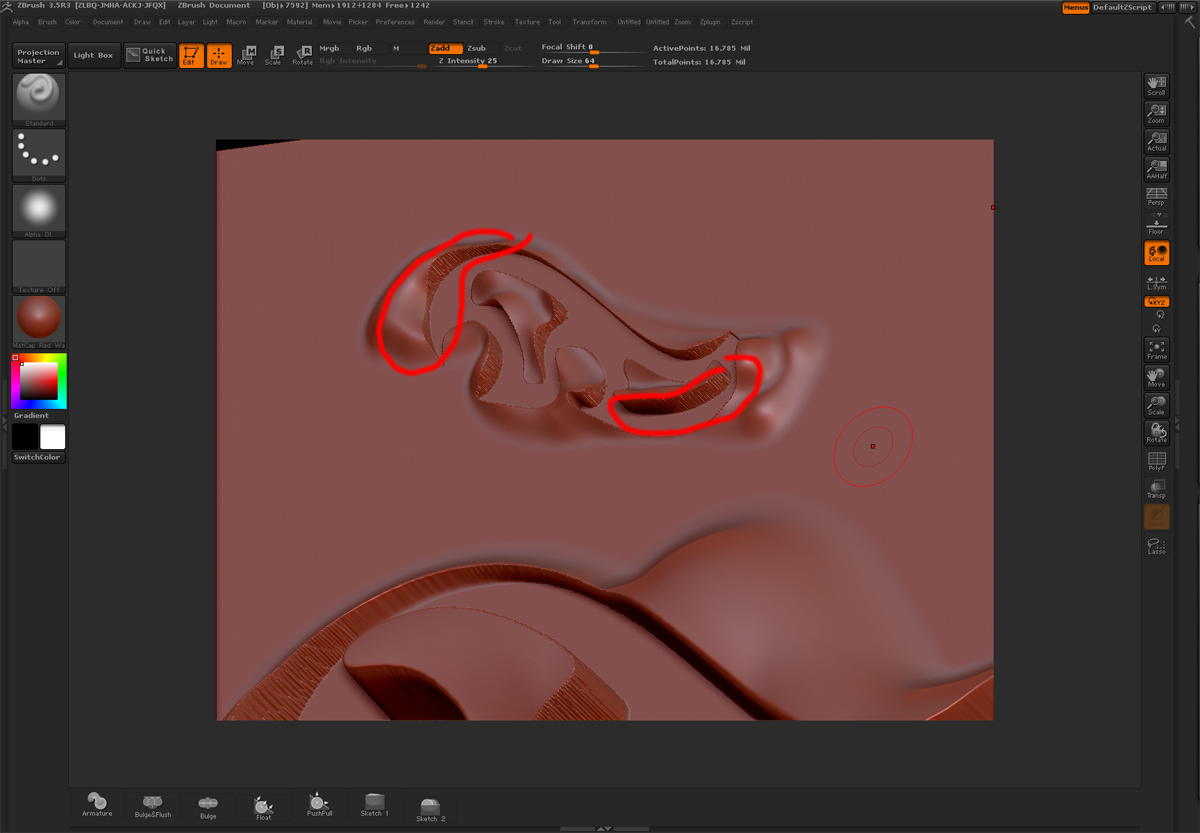Image resolution: width=1200 pixels, height=833 pixels.
Task: Toggle Mrgb paint mode
Action: (330, 48)
